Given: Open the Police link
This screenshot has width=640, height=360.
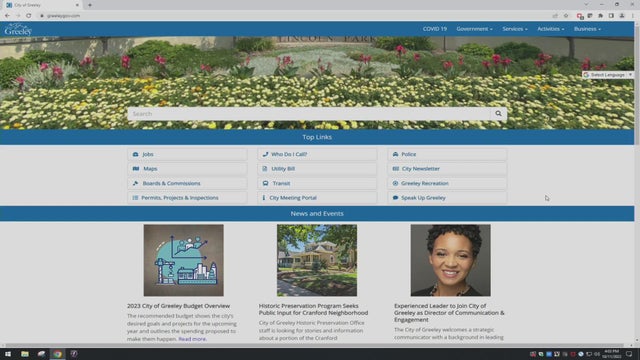Looking at the screenshot, I should coord(447,154).
